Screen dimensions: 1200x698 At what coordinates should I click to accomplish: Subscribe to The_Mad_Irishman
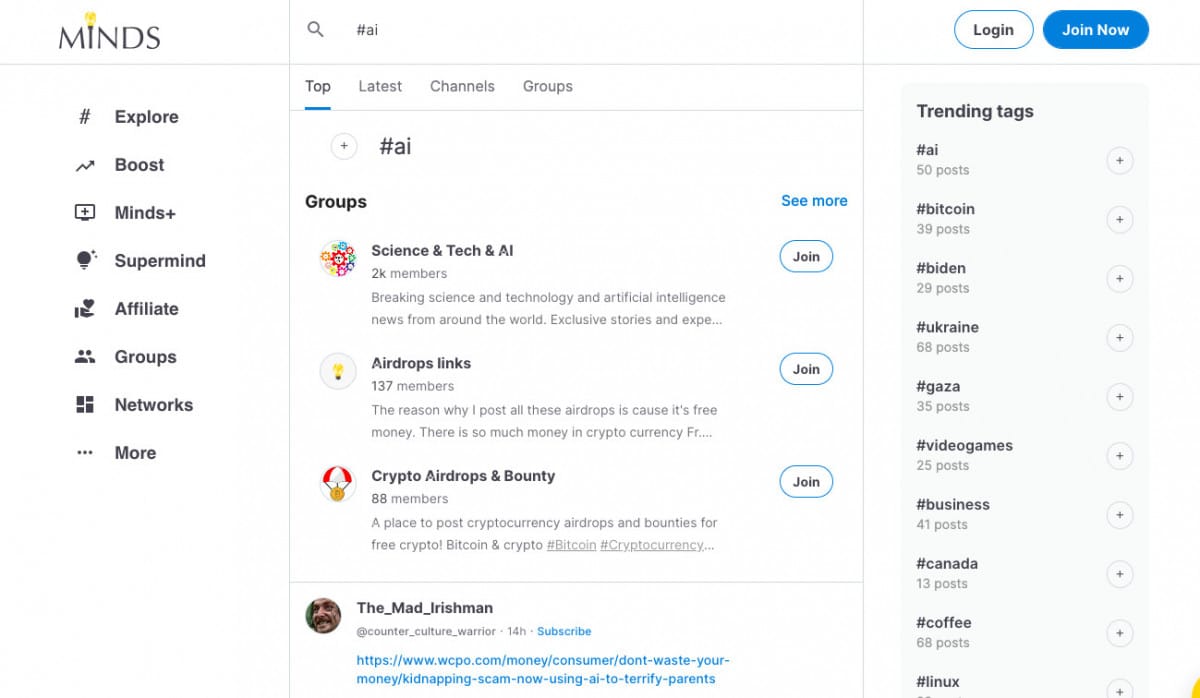pos(564,632)
